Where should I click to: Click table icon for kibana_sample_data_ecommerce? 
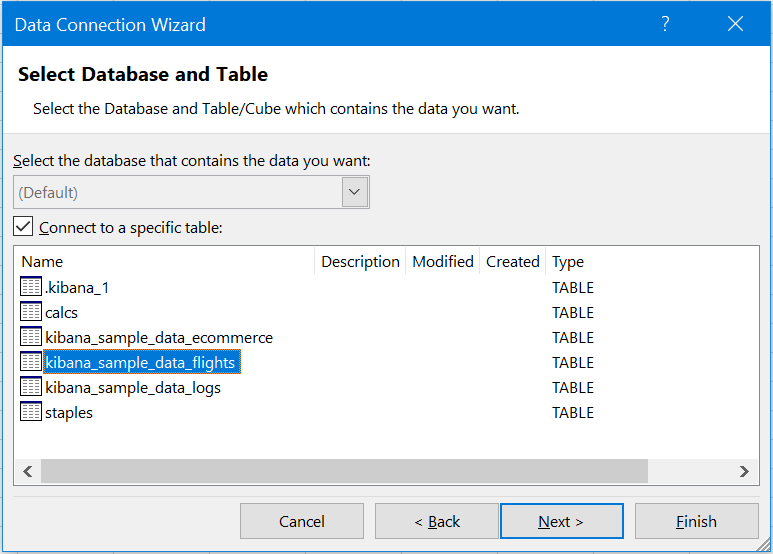(31, 337)
